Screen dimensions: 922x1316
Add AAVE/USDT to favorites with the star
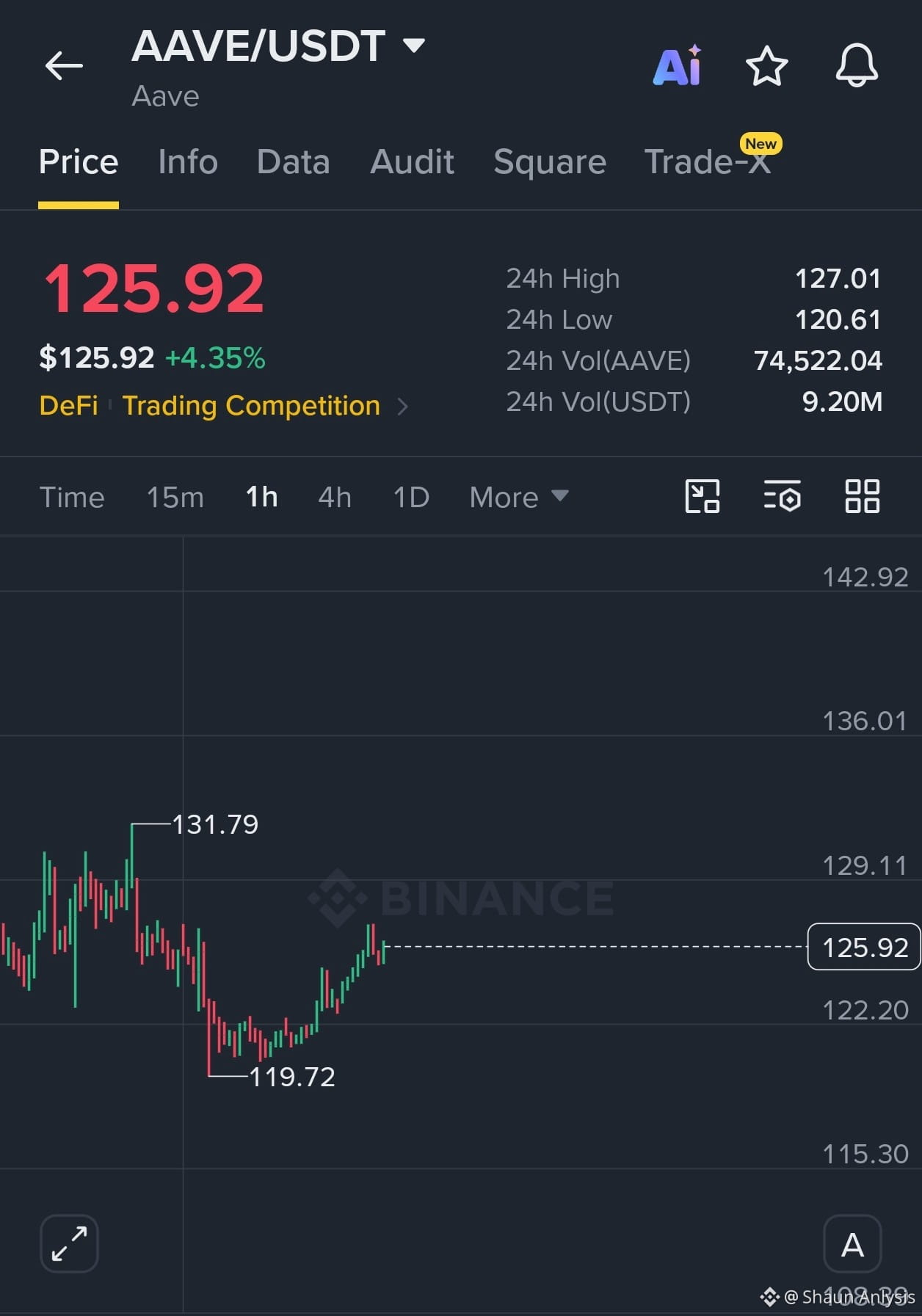tap(766, 66)
